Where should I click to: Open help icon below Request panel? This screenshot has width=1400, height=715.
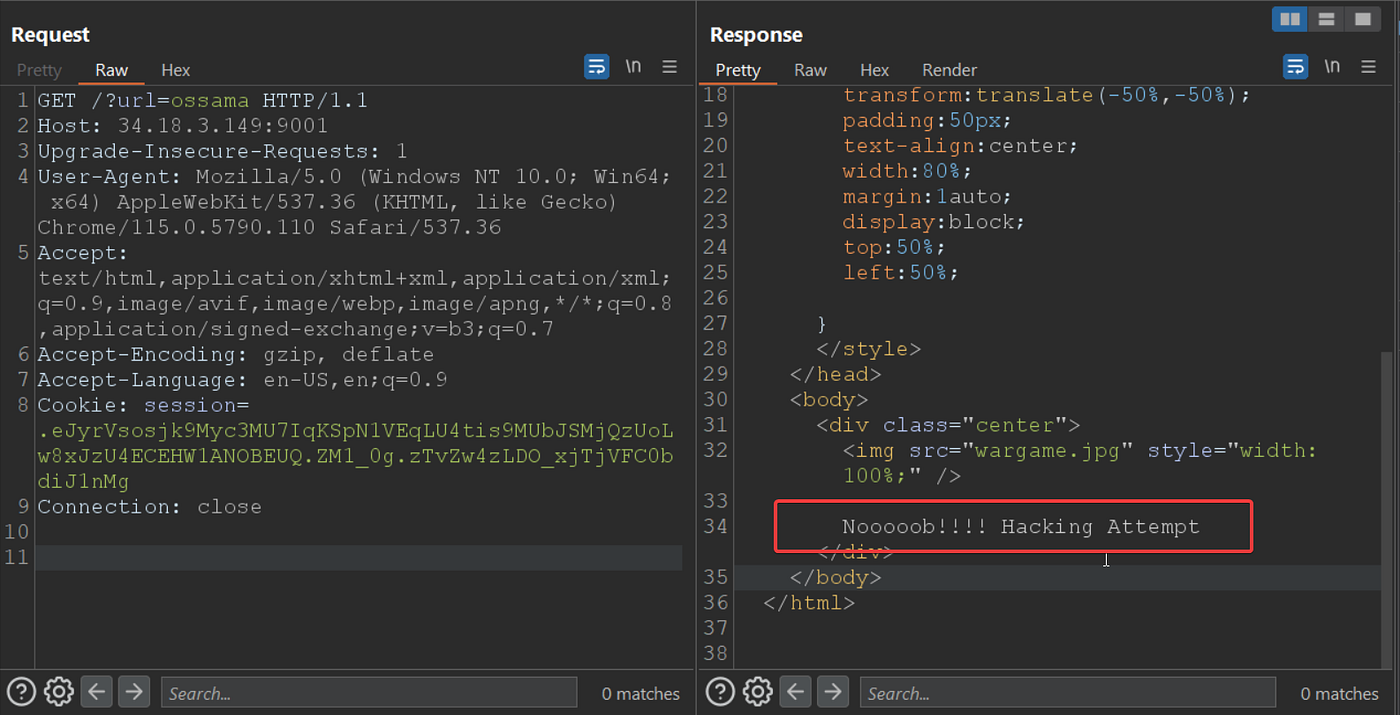click(x=21, y=691)
